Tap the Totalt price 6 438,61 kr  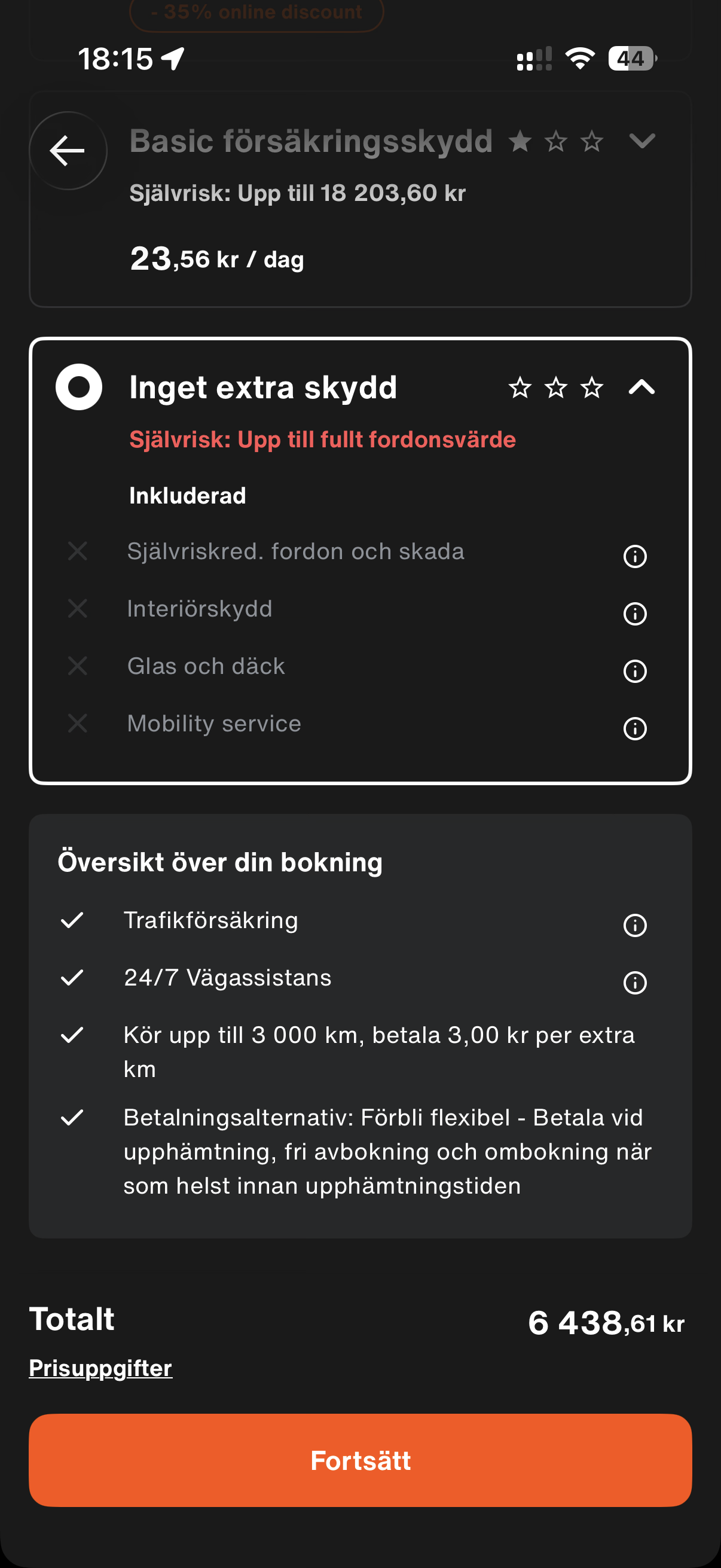pyautogui.click(x=606, y=1323)
